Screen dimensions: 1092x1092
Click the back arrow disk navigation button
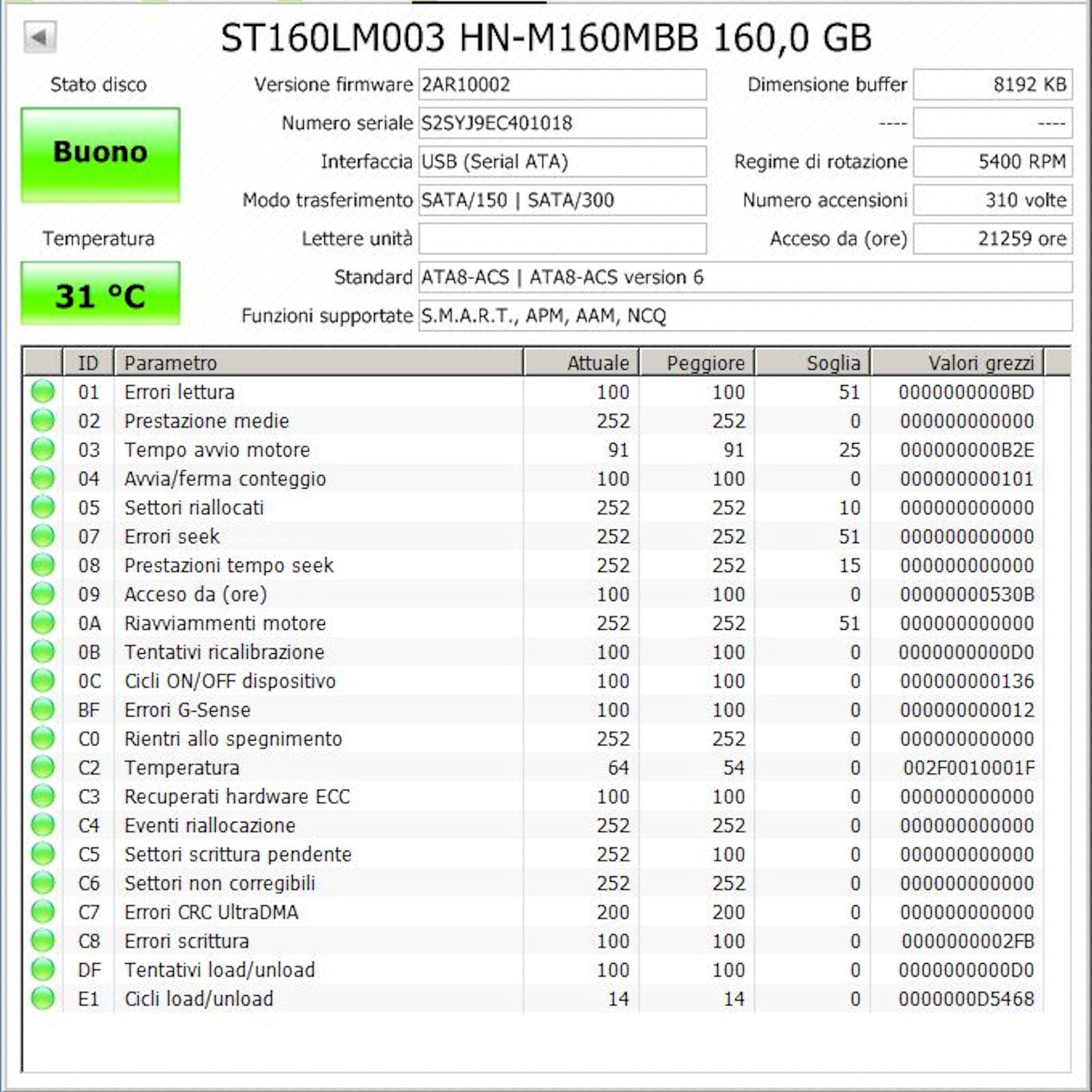tap(40, 37)
